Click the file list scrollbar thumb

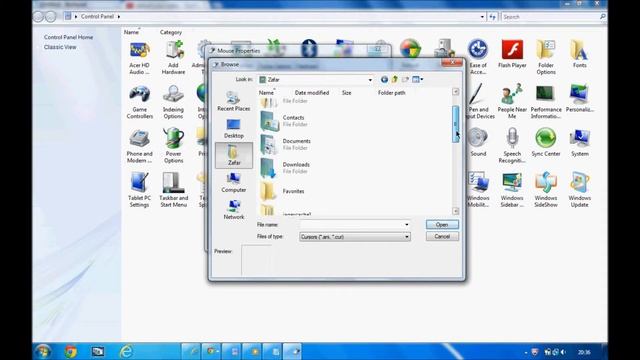(x=456, y=124)
